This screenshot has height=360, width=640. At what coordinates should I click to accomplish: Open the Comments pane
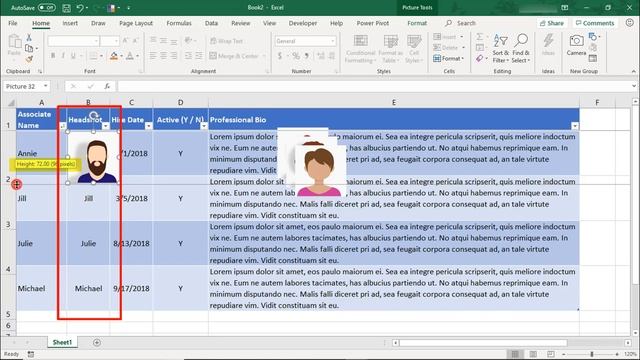click(x=595, y=23)
